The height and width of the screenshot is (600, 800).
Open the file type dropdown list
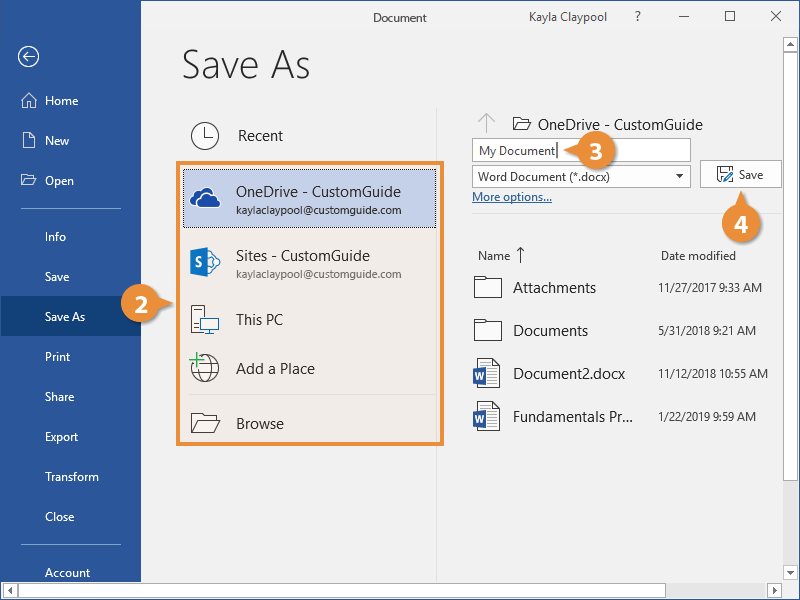pos(679,177)
